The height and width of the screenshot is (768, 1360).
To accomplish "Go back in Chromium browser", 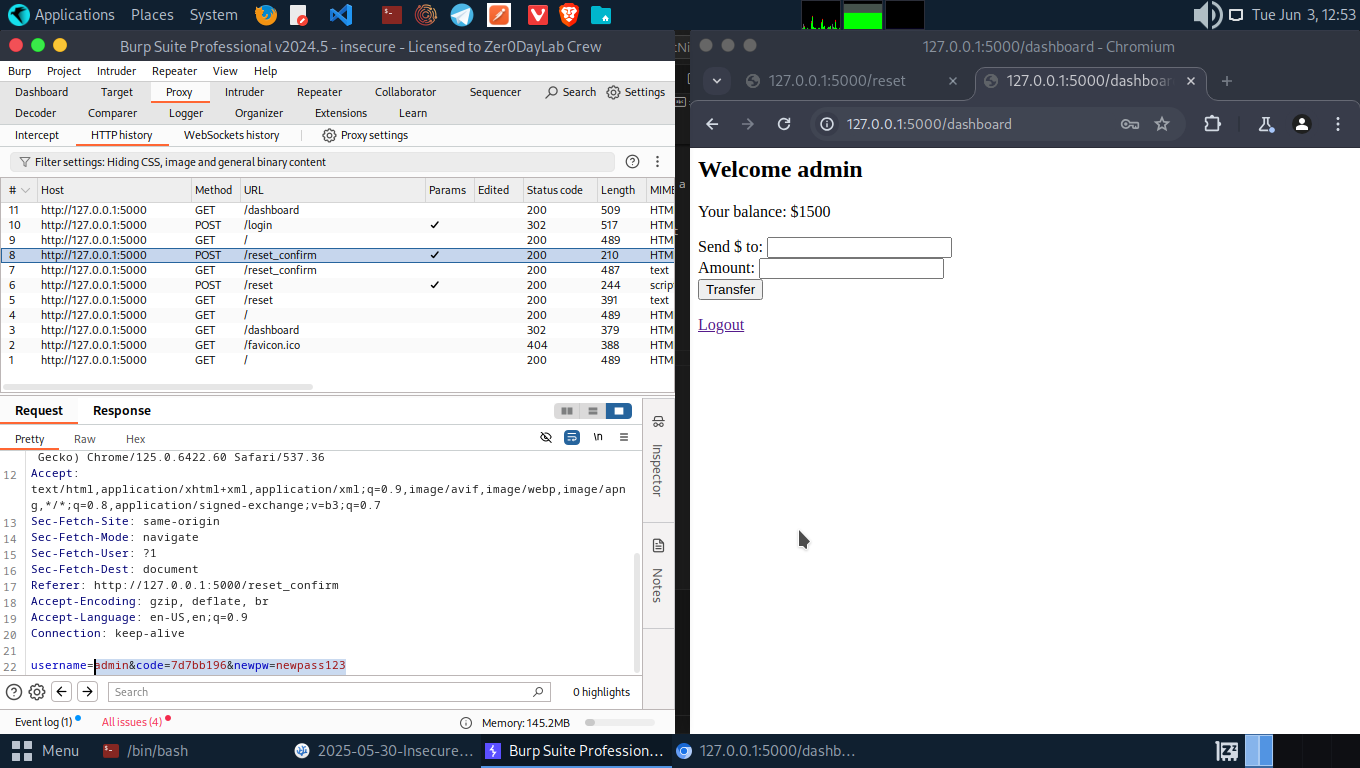I will (712, 124).
